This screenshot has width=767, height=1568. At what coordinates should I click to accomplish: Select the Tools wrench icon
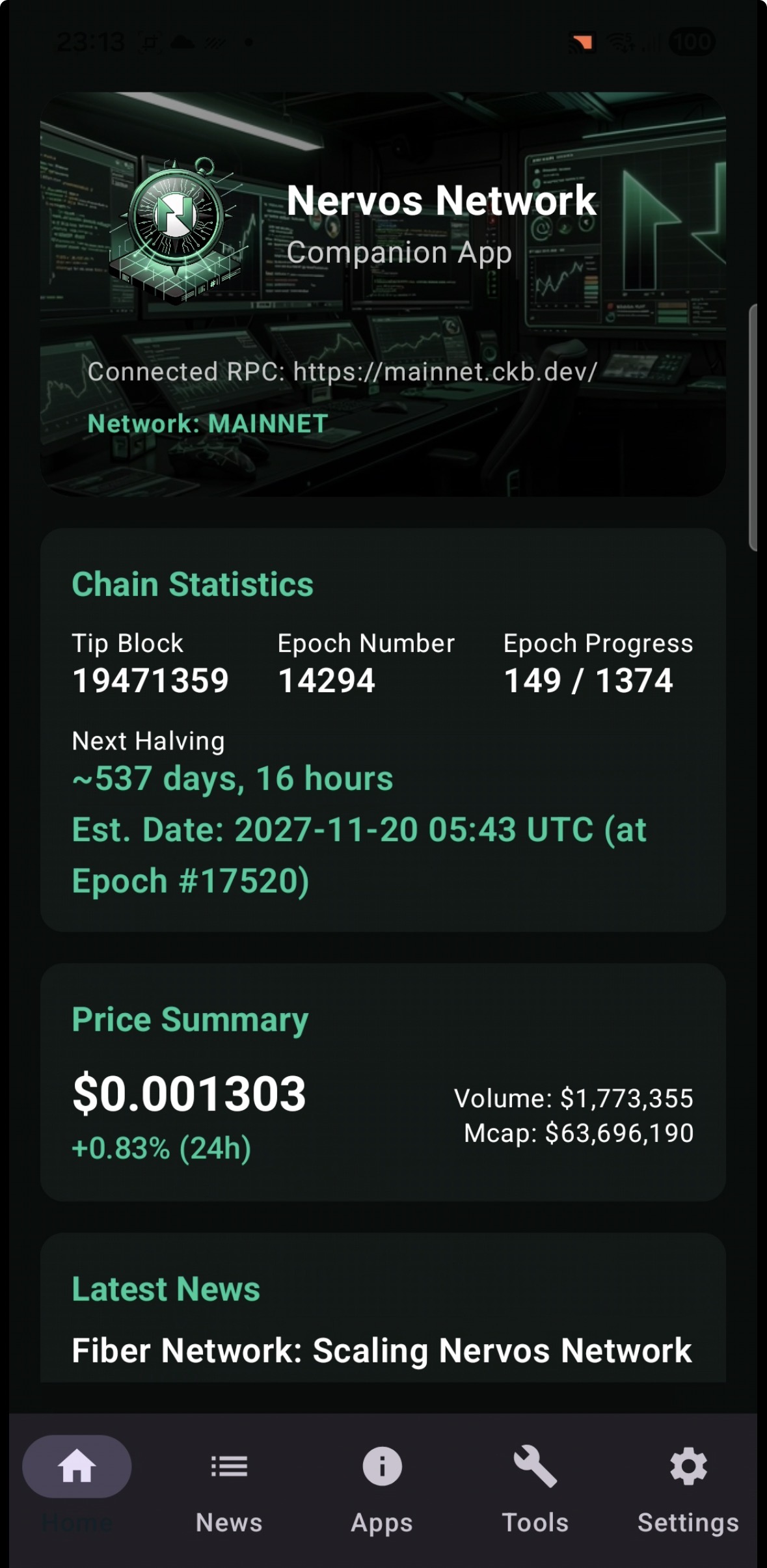coord(535,1467)
